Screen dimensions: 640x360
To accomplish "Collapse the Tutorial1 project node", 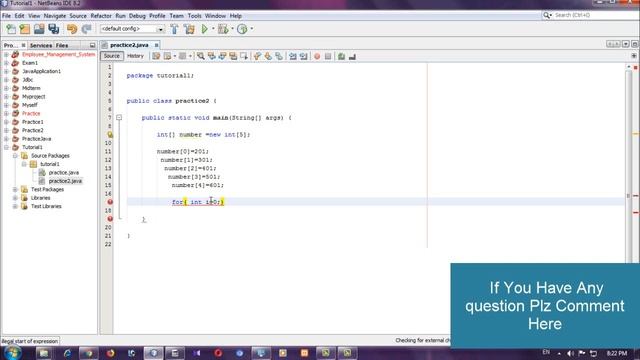I will (x=6, y=147).
